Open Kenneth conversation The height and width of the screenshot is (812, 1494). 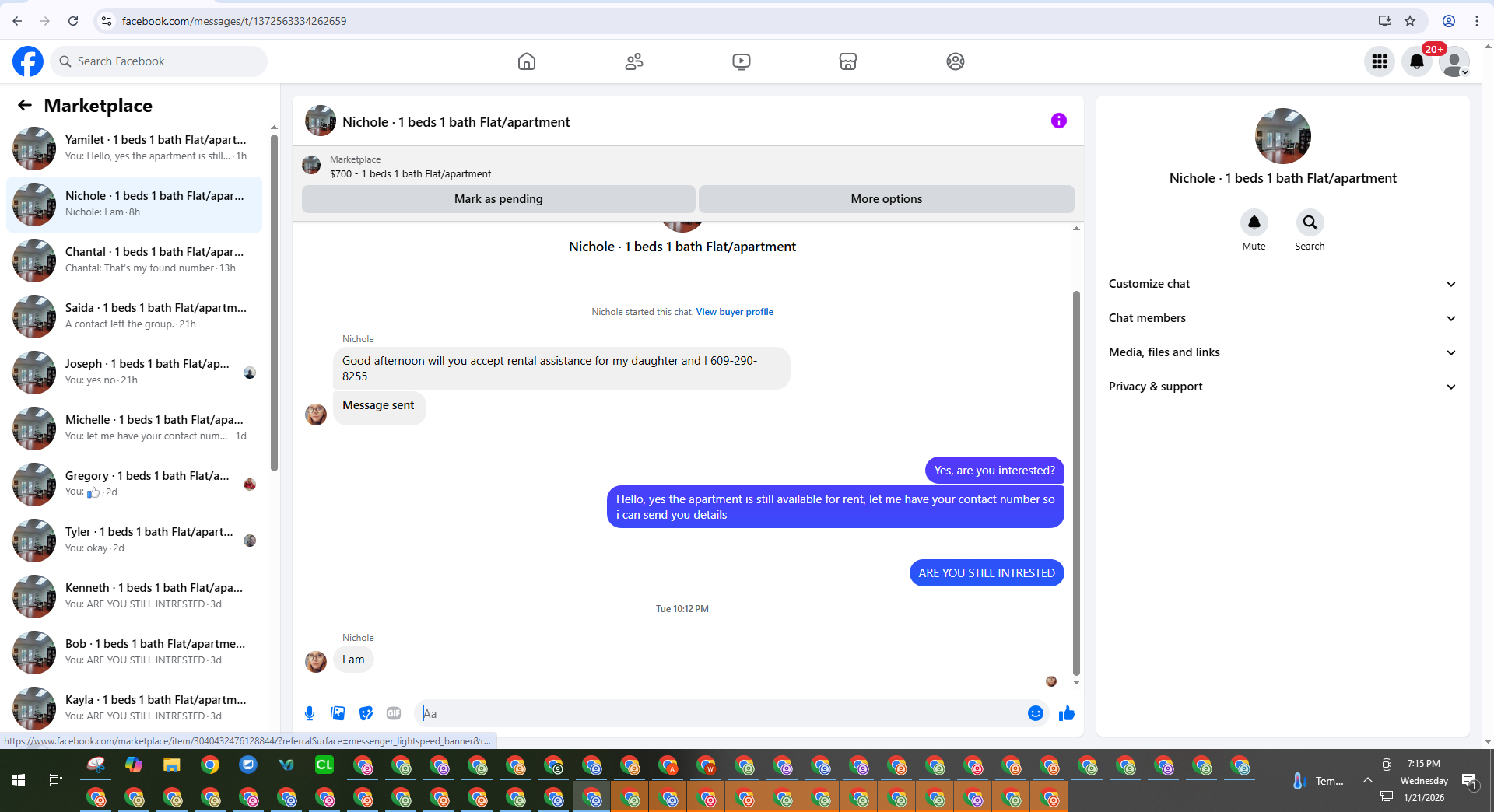point(134,597)
